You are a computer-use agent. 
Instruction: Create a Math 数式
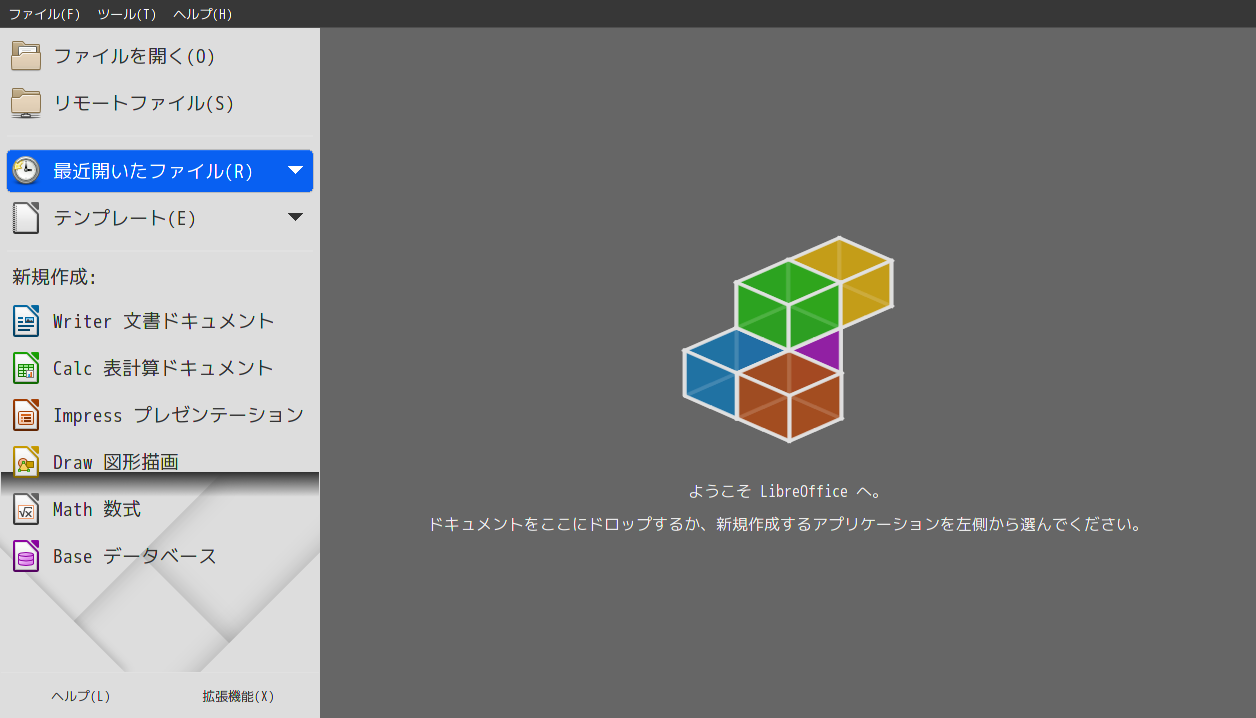coord(160,509)
